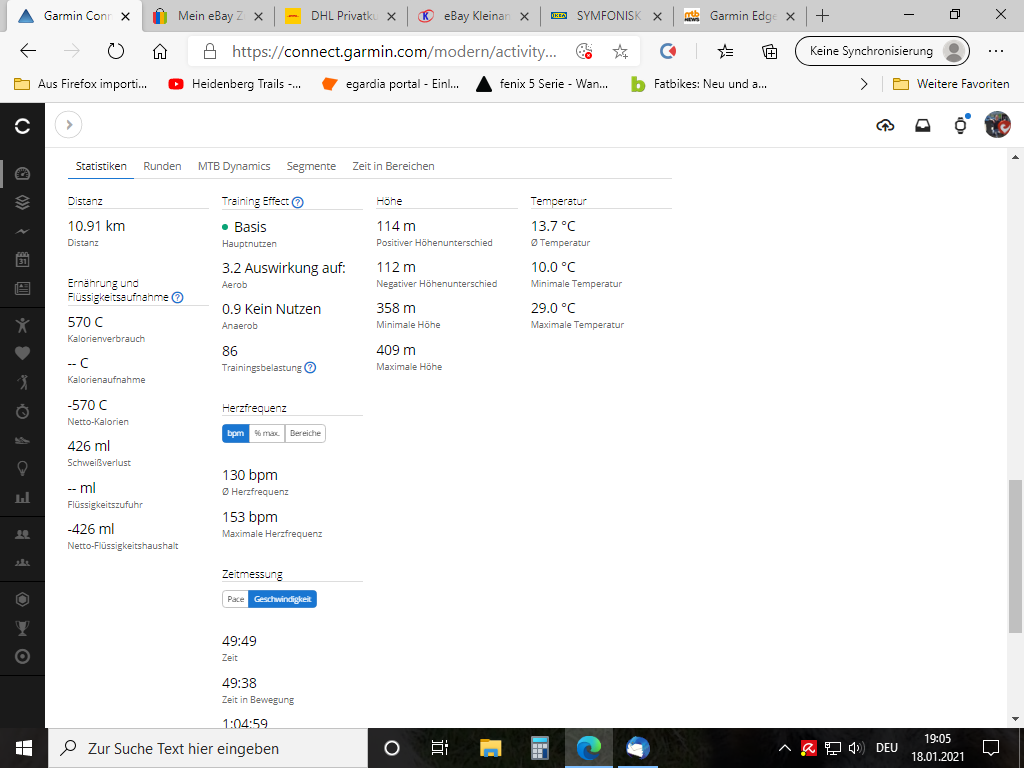Image resolution: width=1024 pixels, height=768 pixels.
Task: Click the Keine Synchronisierung profile button
Action: [x=881, y=51]
